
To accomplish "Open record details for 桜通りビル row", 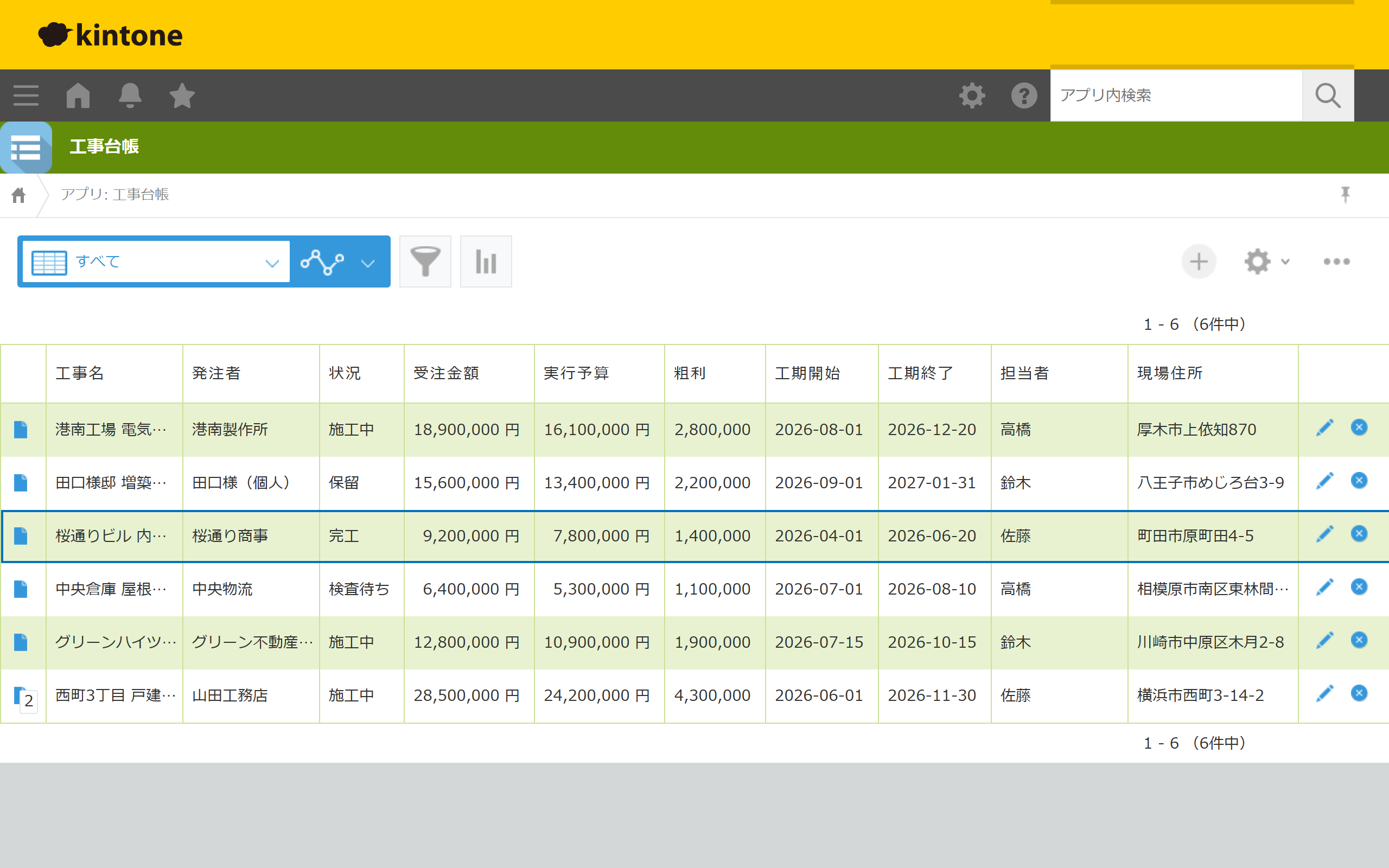I will (x=21, y=536).
